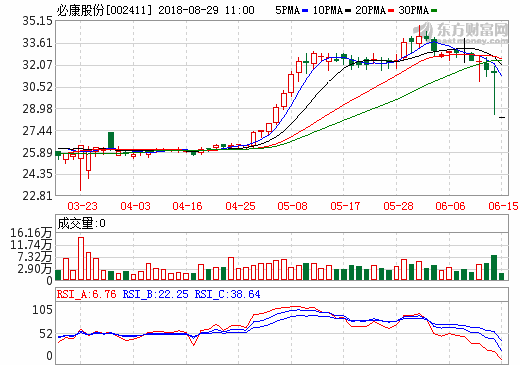
Task: Click the 11.74万 volume axis label
Action: point(32,245)
